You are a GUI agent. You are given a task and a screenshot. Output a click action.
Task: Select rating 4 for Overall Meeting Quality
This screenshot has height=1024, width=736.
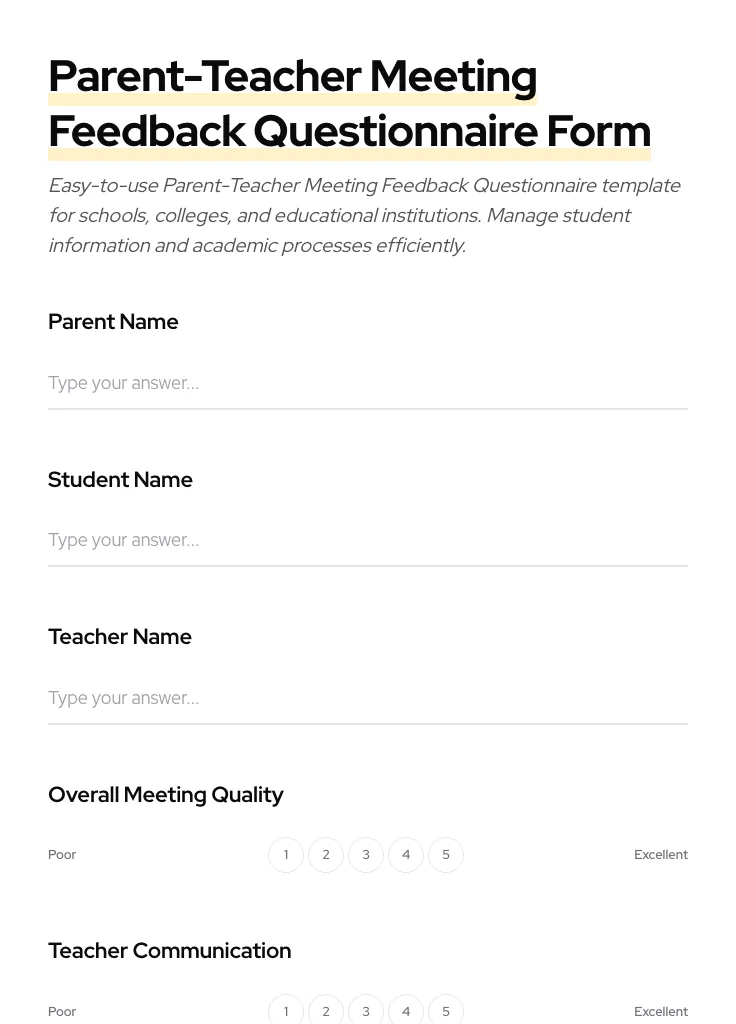click(x=406, y=855)
